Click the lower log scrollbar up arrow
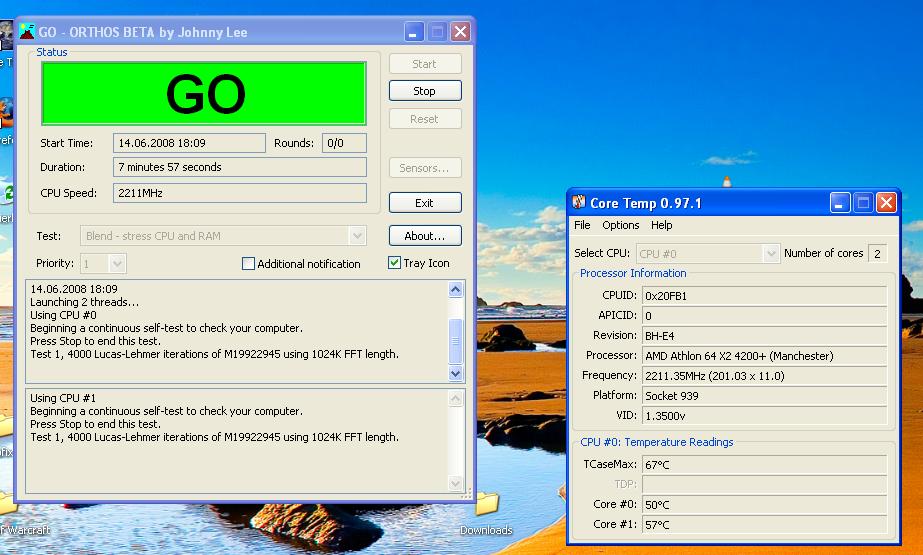The width and height of the screenshot is (923, 555). tap(456, 399)
